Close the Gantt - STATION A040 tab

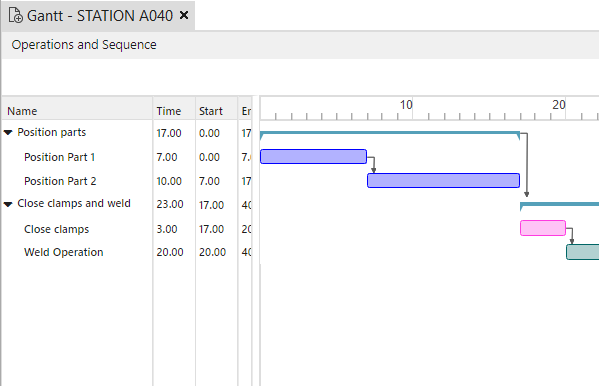click(184, 15)
